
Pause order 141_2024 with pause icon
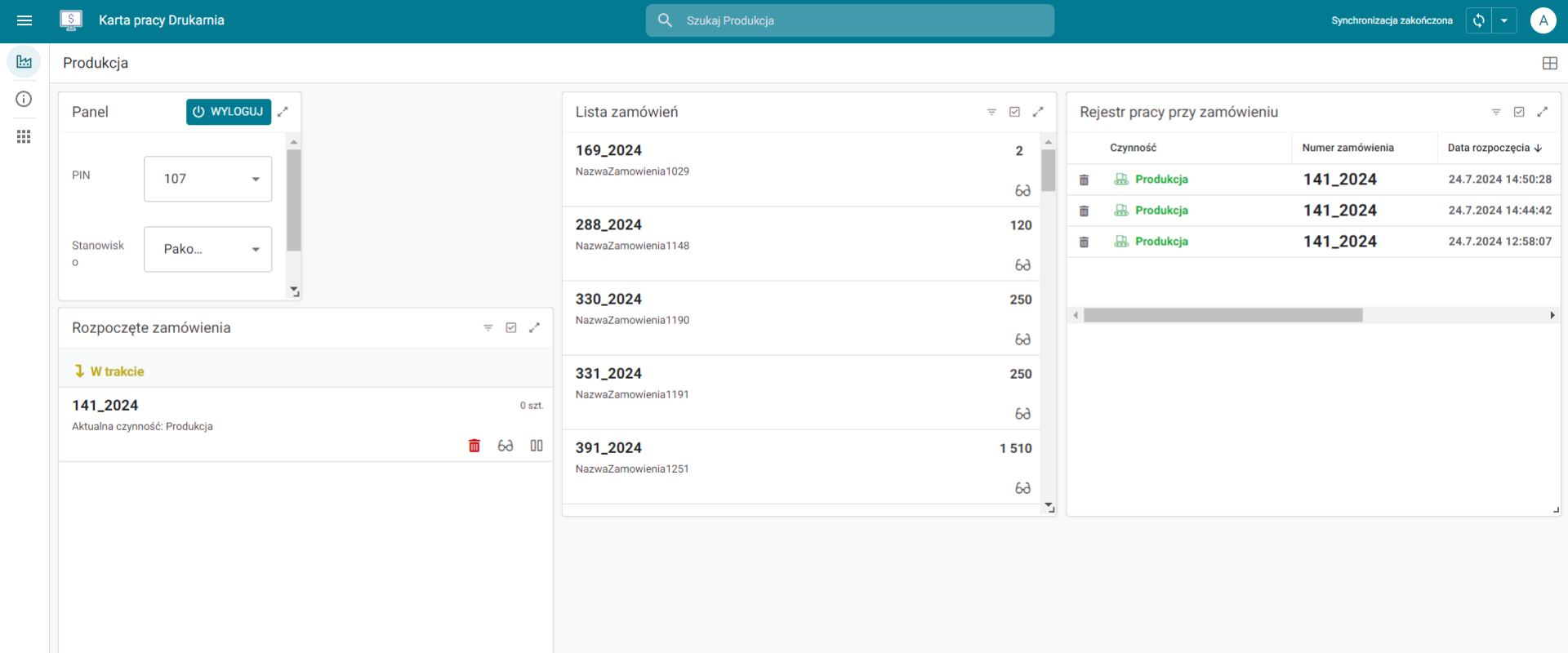coord(537,446)
